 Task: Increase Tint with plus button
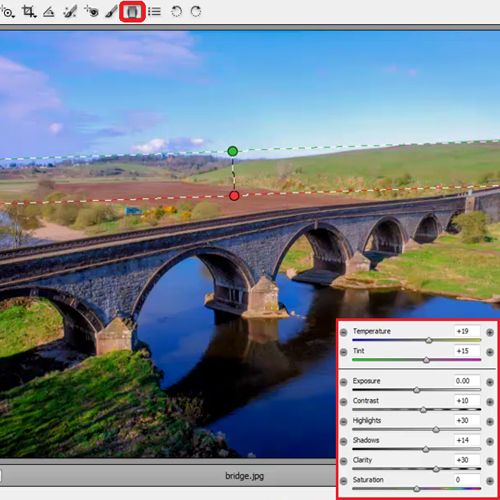pyautogui.click(x=490, y=352)
